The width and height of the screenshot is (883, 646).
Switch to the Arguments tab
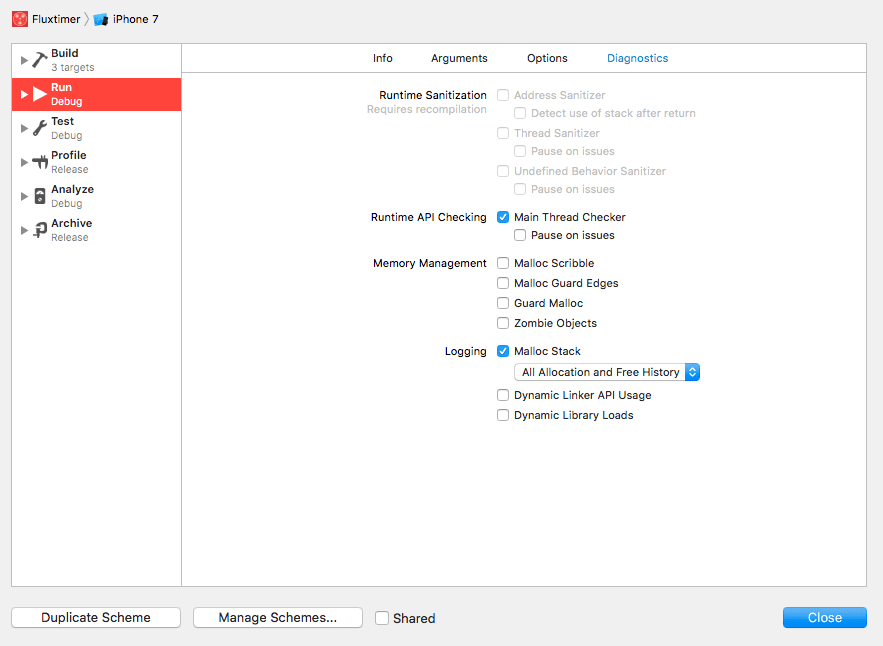point(459,58)
